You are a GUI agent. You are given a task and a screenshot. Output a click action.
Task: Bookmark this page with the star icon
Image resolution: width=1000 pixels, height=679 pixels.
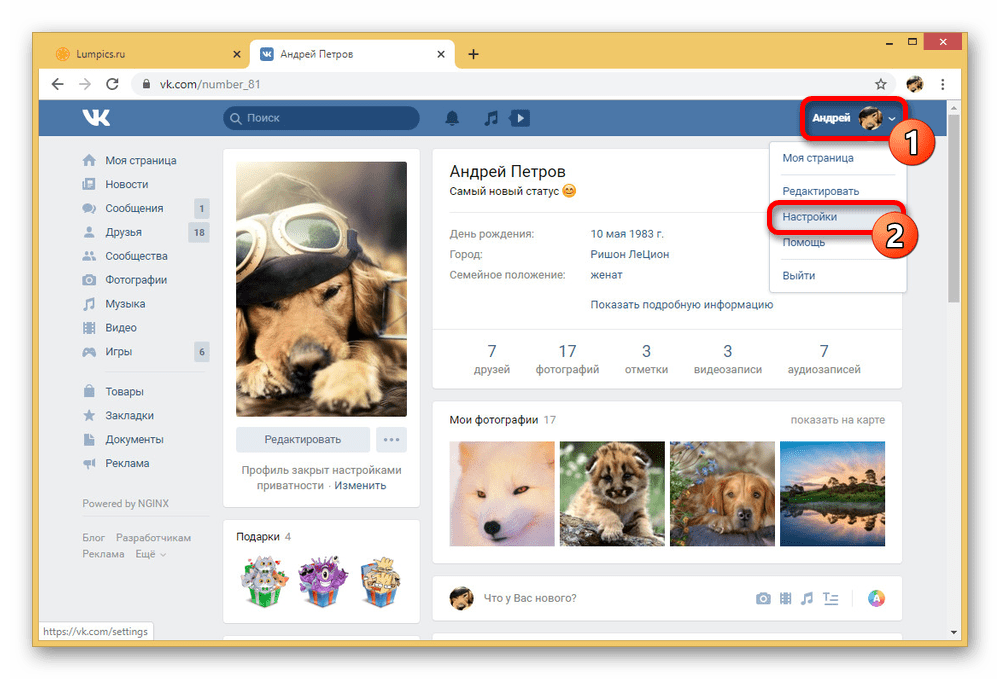pos(881,84)
